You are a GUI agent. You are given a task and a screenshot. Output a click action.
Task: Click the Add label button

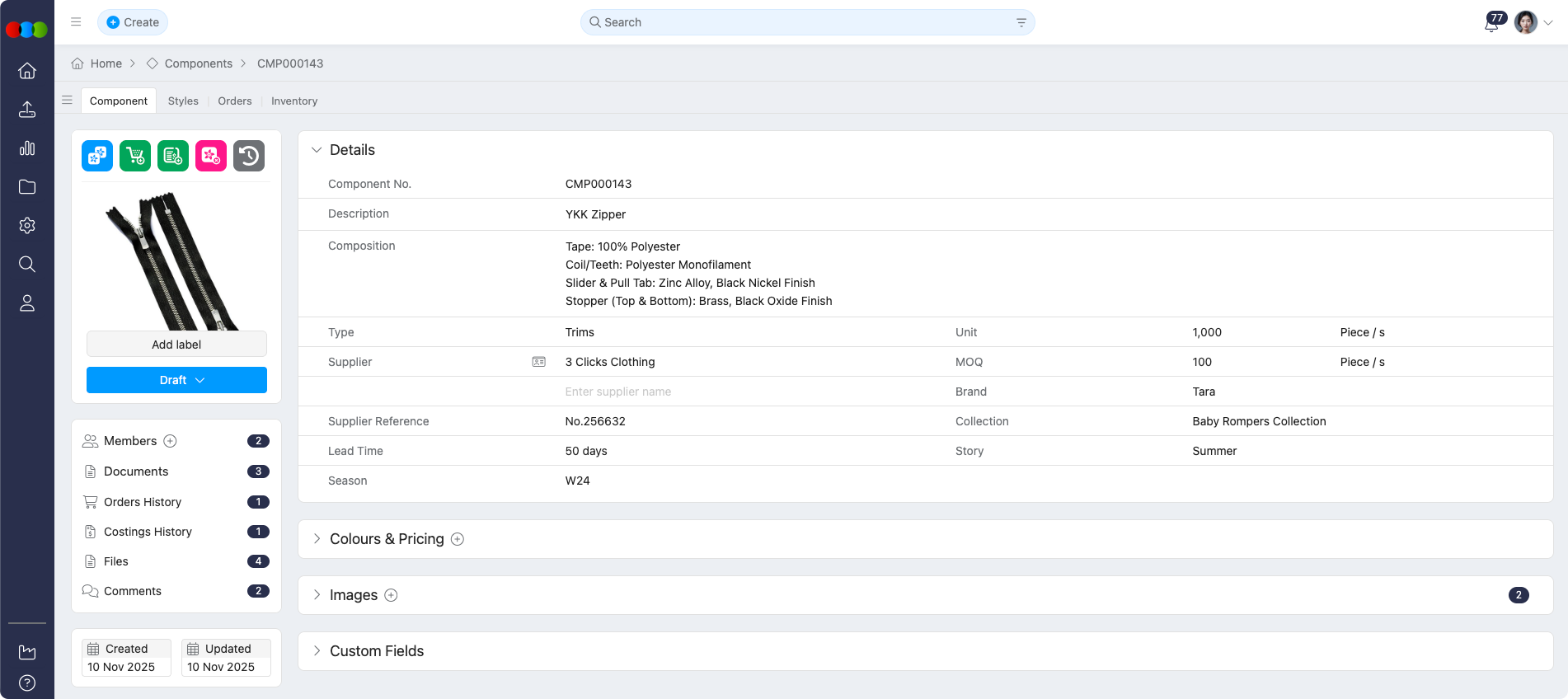[176, 345]
